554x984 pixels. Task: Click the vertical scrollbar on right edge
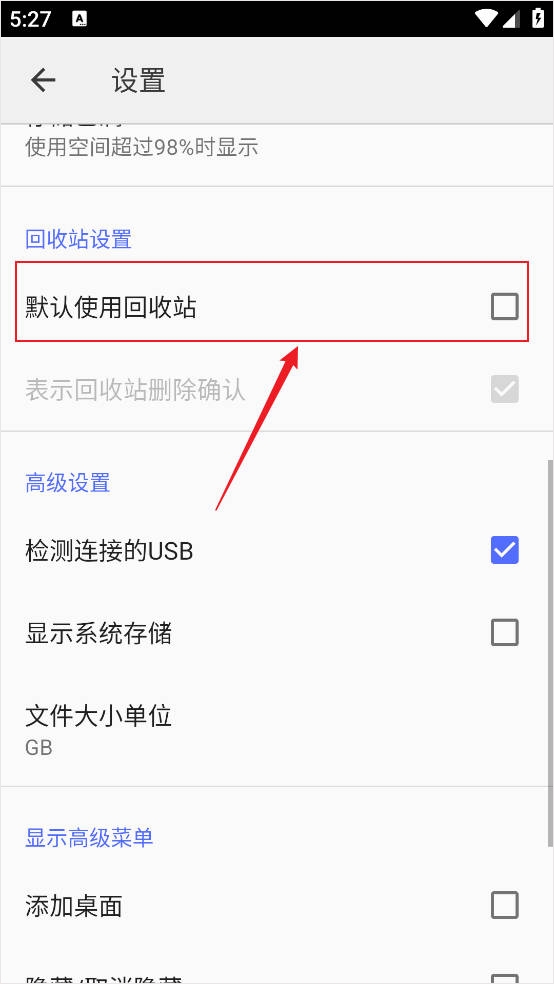tap(550, 653)
